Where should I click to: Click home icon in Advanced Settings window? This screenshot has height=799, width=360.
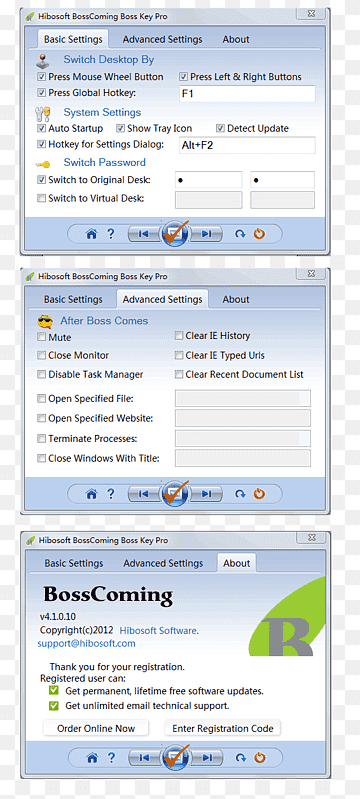(x=91, y=494)
